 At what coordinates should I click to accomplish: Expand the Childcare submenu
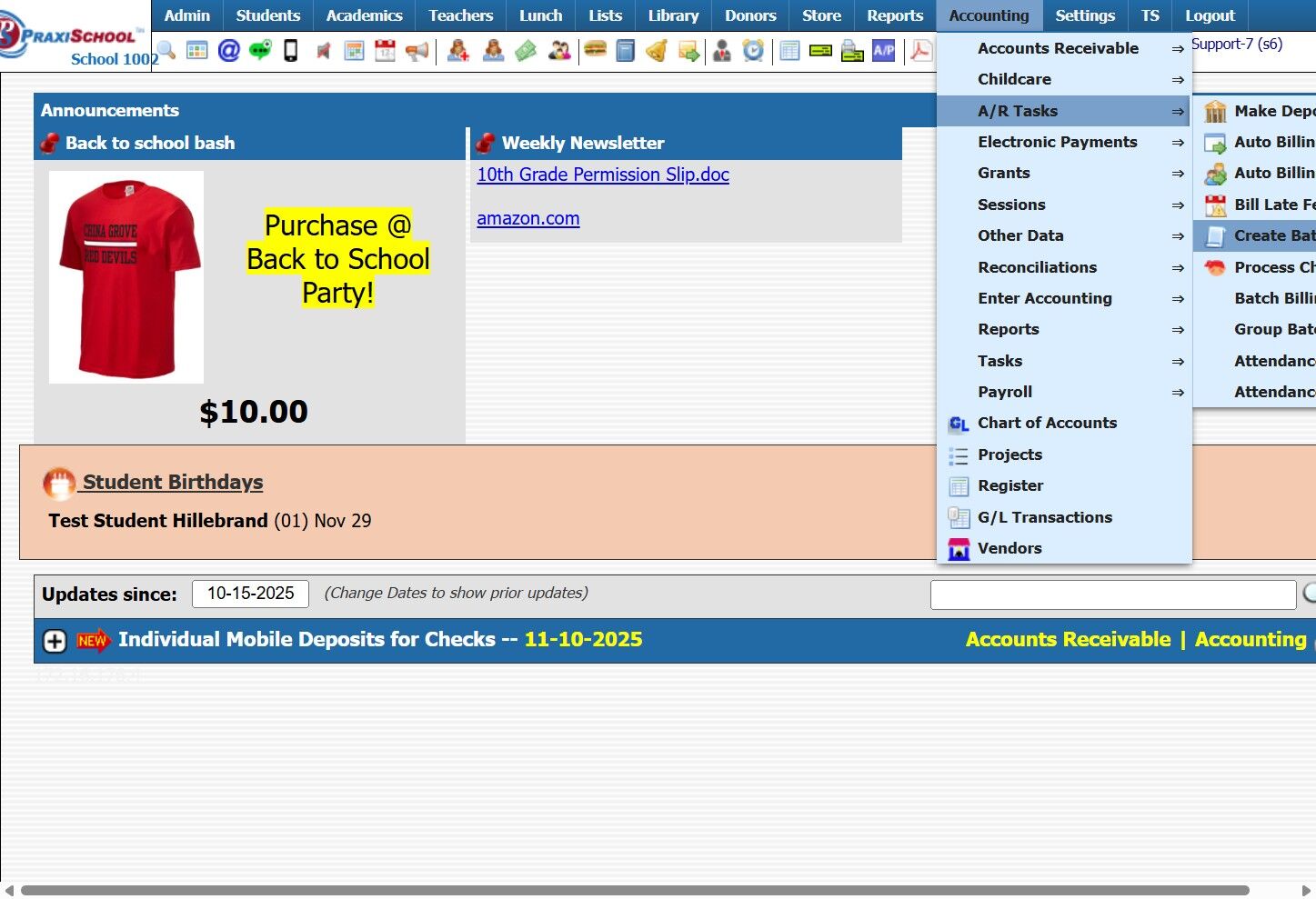pyautogui.click(x=1064, y=79)
